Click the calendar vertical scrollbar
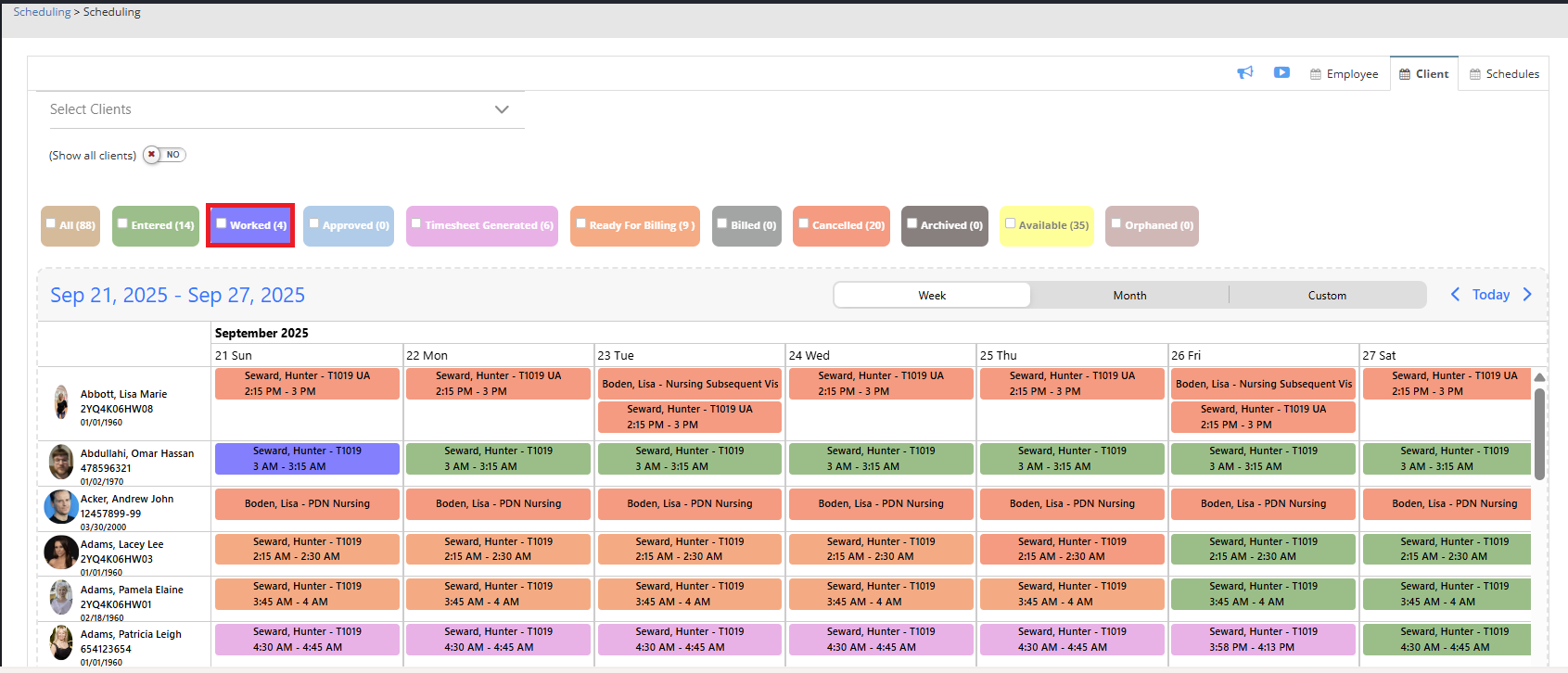 pyautogui.click(x=1539, y=434)
